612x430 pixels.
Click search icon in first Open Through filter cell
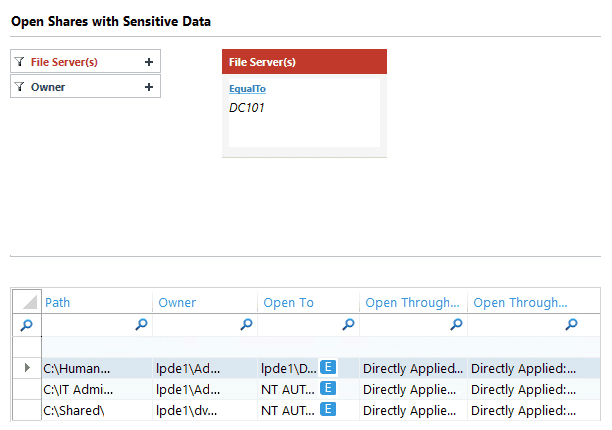pyautogui.click(x=456, y=324)
